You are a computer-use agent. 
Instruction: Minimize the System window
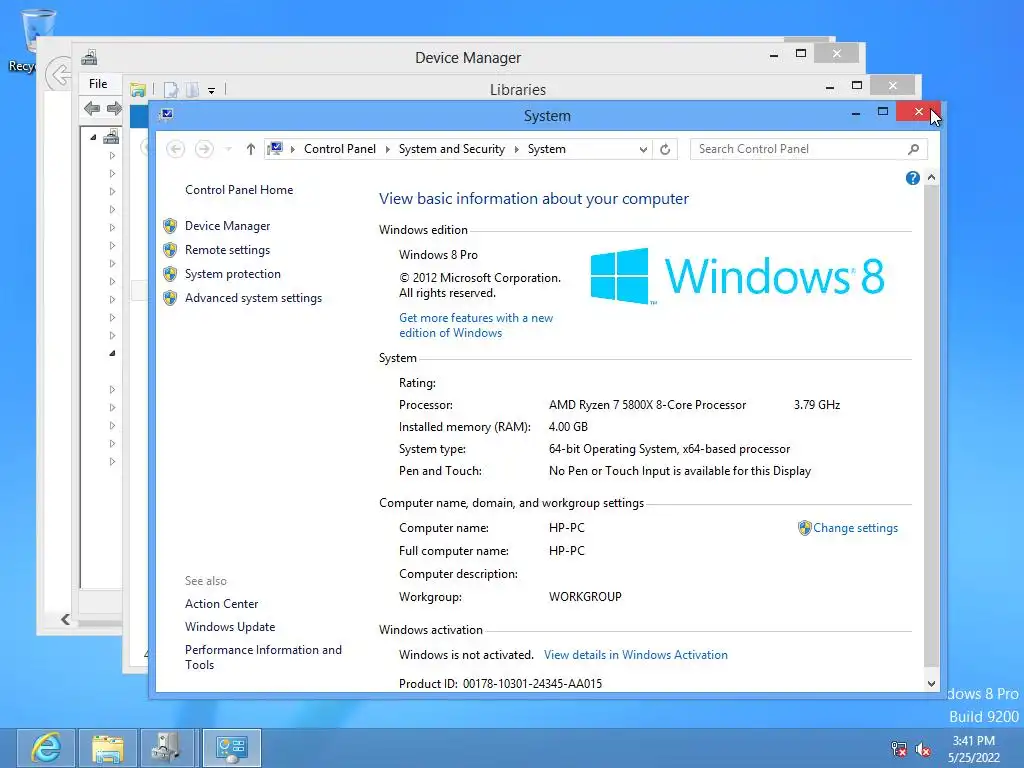856,113
